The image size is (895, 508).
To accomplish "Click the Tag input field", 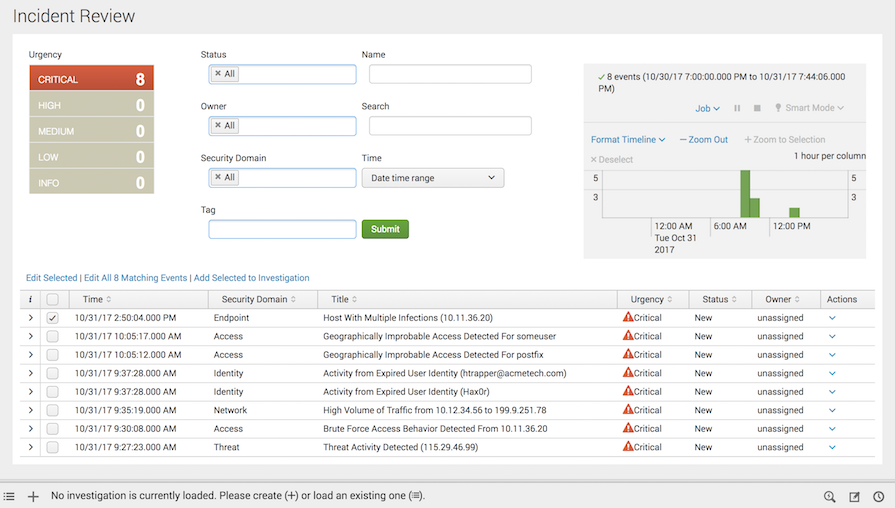I will [x=282, y=229].
